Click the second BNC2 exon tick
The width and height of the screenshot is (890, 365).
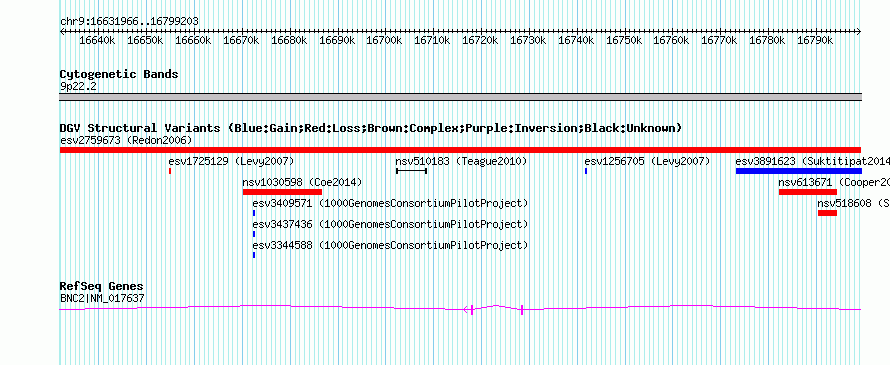522,309
